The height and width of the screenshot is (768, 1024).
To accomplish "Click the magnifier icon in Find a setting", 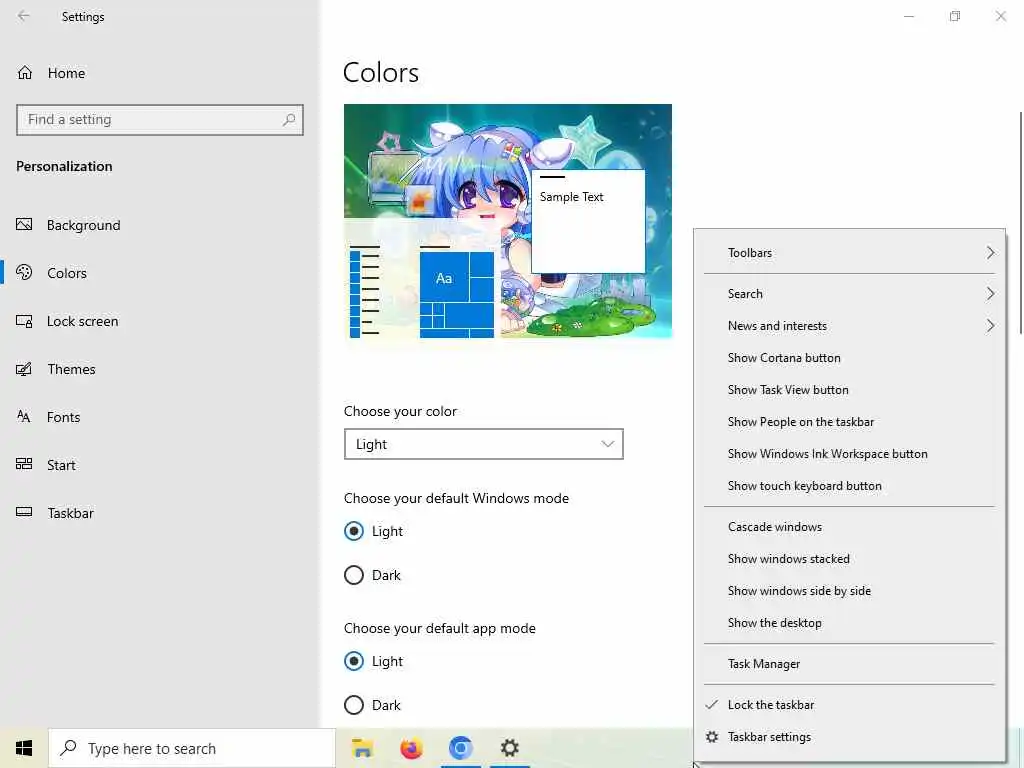I will (x=289, y=120).
